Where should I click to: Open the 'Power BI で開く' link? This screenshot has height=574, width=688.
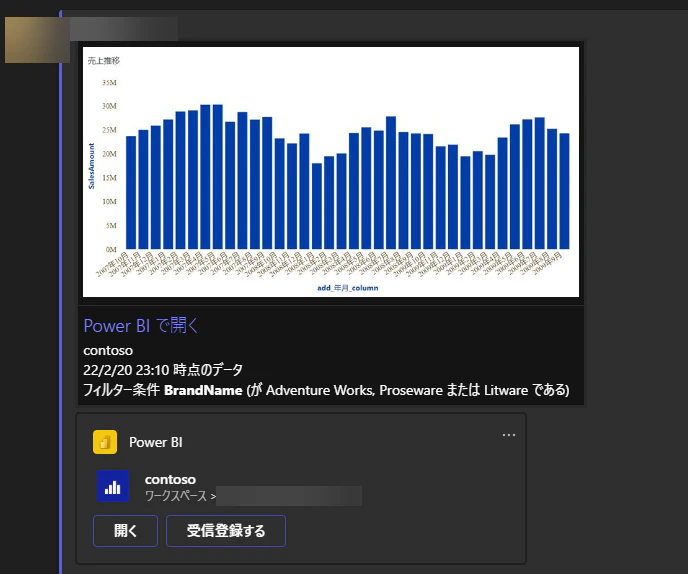[x=141, y=326]
